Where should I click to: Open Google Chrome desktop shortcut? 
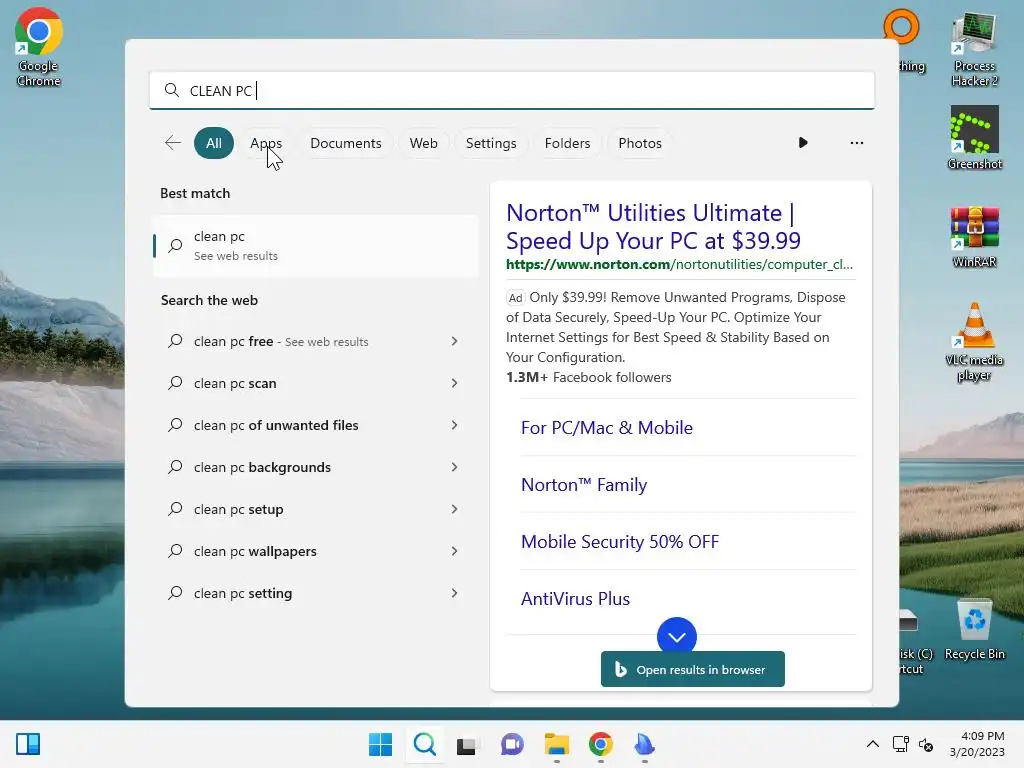tap(39, 47)
